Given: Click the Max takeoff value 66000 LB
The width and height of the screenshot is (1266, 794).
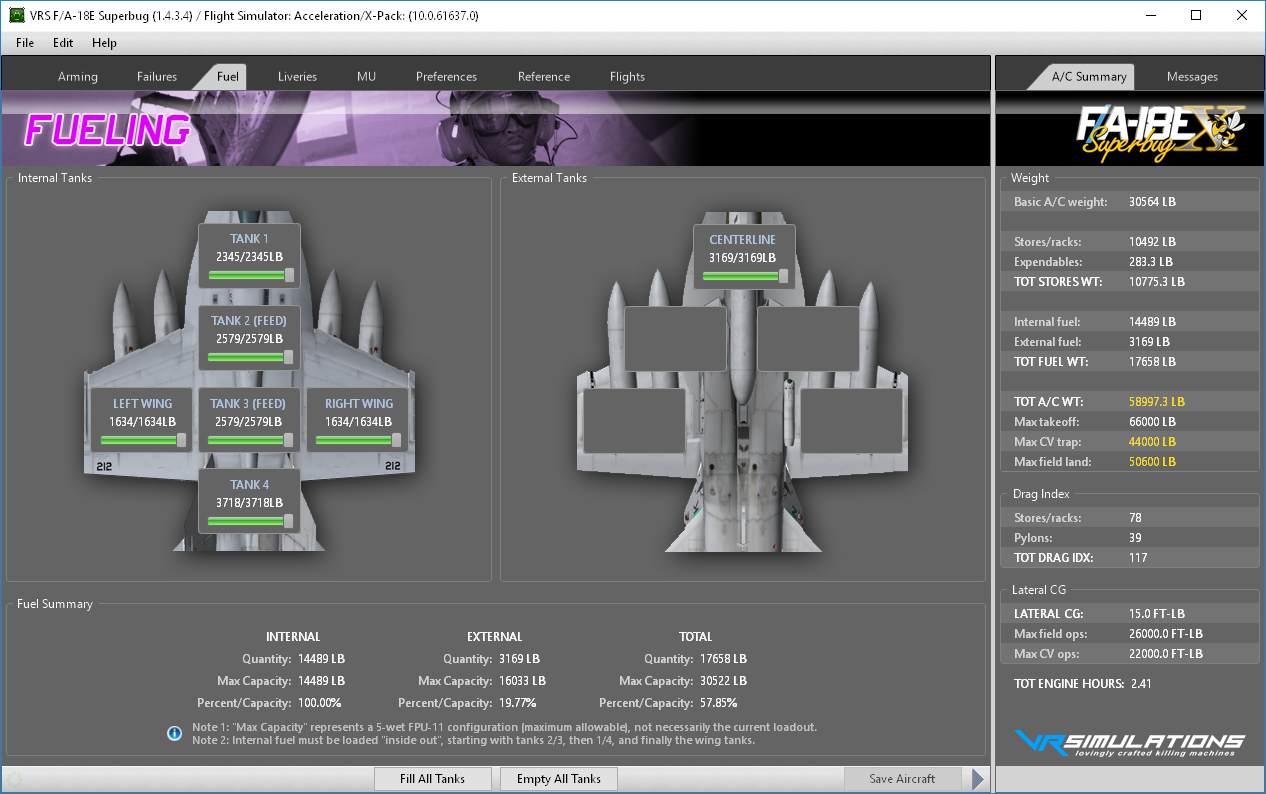Looking at the screenshot, I should (1152, 422).
